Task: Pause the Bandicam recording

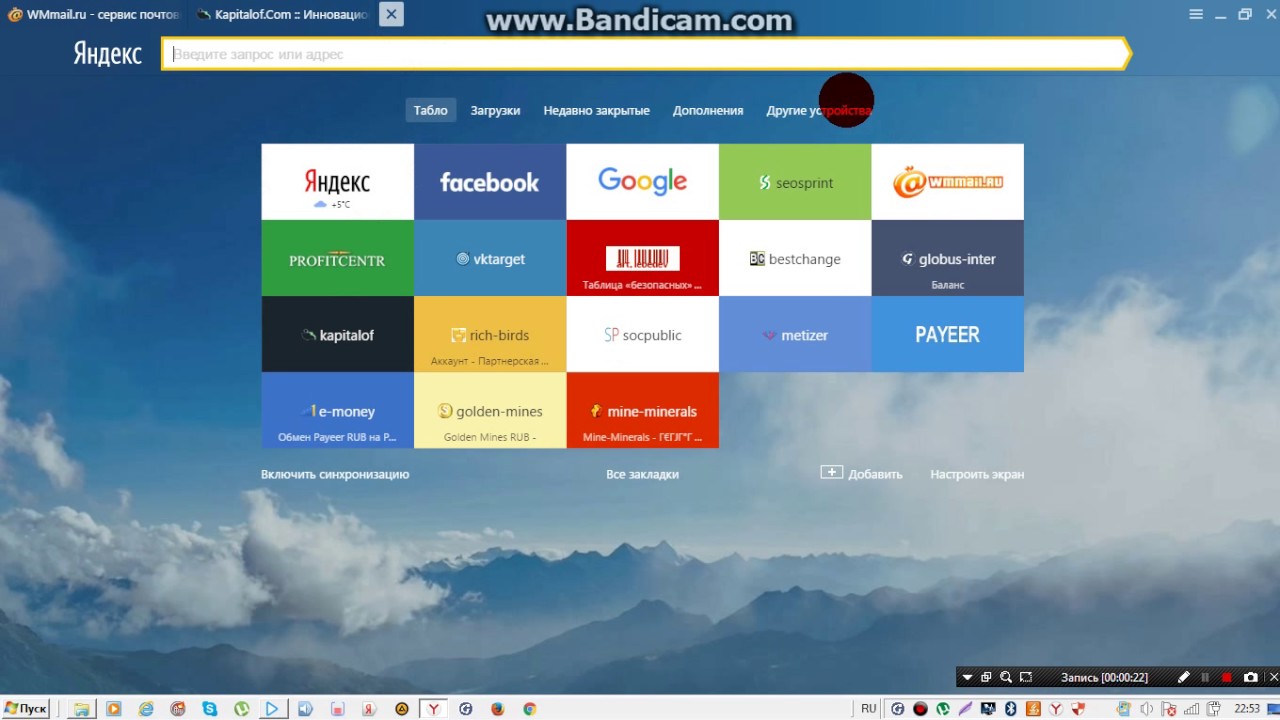Action: pos(1205,677)
